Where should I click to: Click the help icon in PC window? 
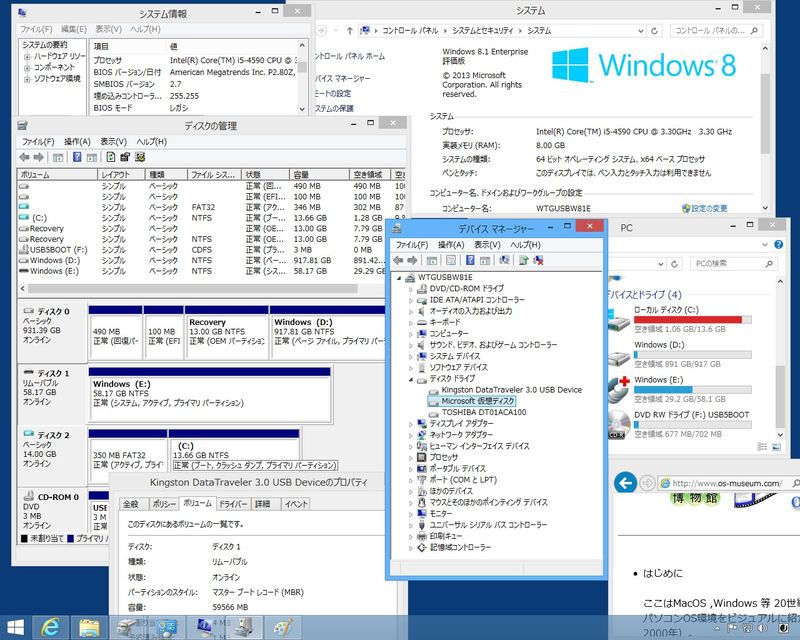(779, 244)
